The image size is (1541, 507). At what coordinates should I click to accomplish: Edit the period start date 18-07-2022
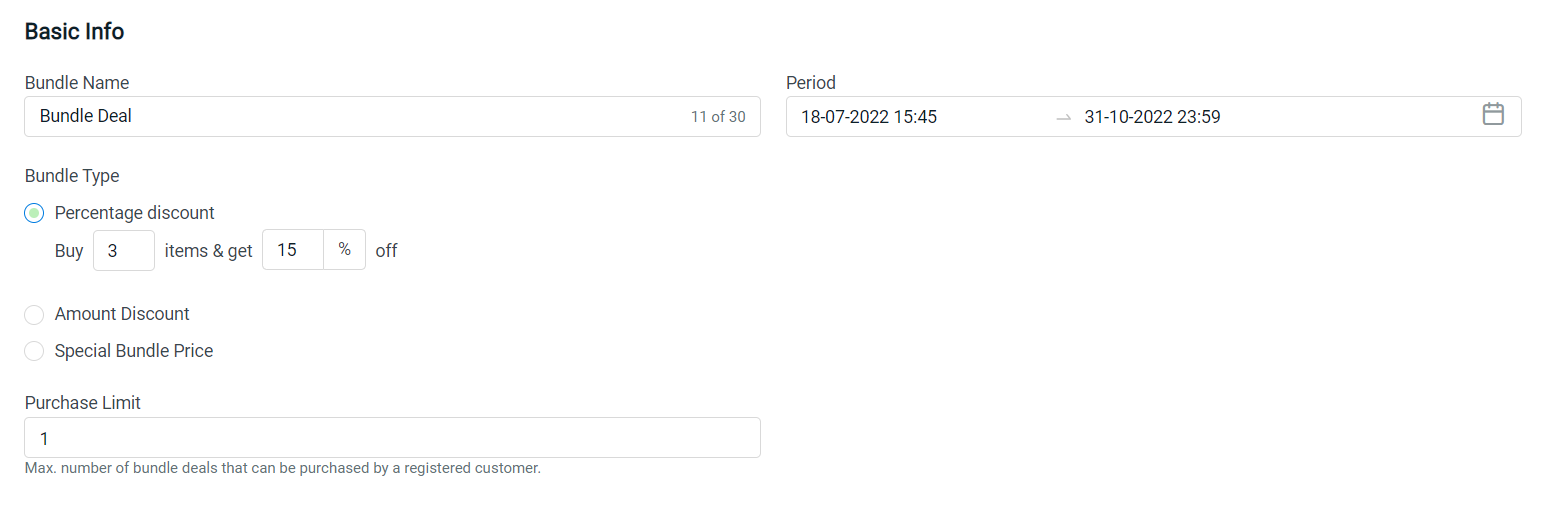coord(869,117)
